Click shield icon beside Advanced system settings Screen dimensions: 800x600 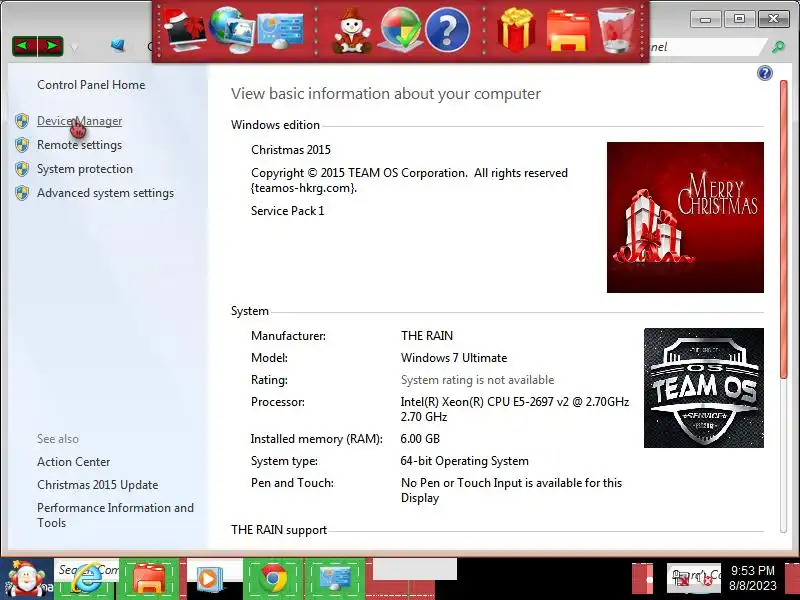pyautogui.click(x=22, y=193)
